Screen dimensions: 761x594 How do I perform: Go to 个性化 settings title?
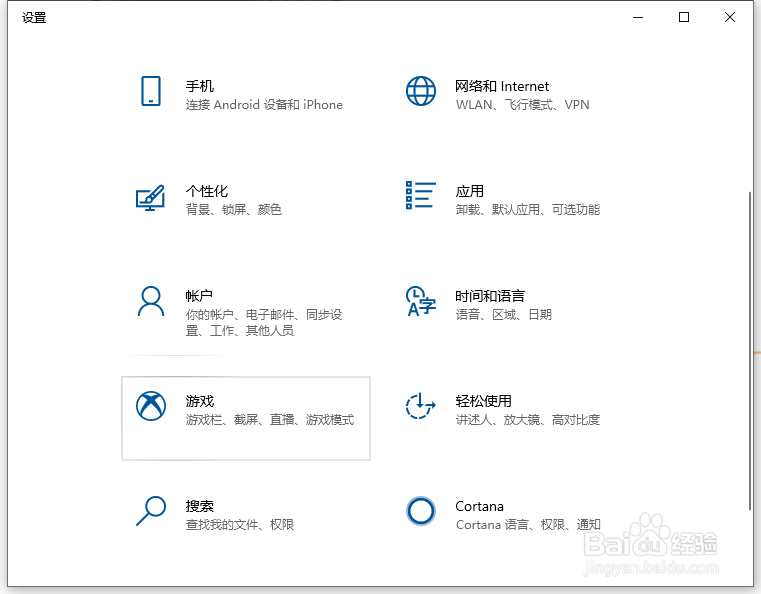click(x=207, y=191)
